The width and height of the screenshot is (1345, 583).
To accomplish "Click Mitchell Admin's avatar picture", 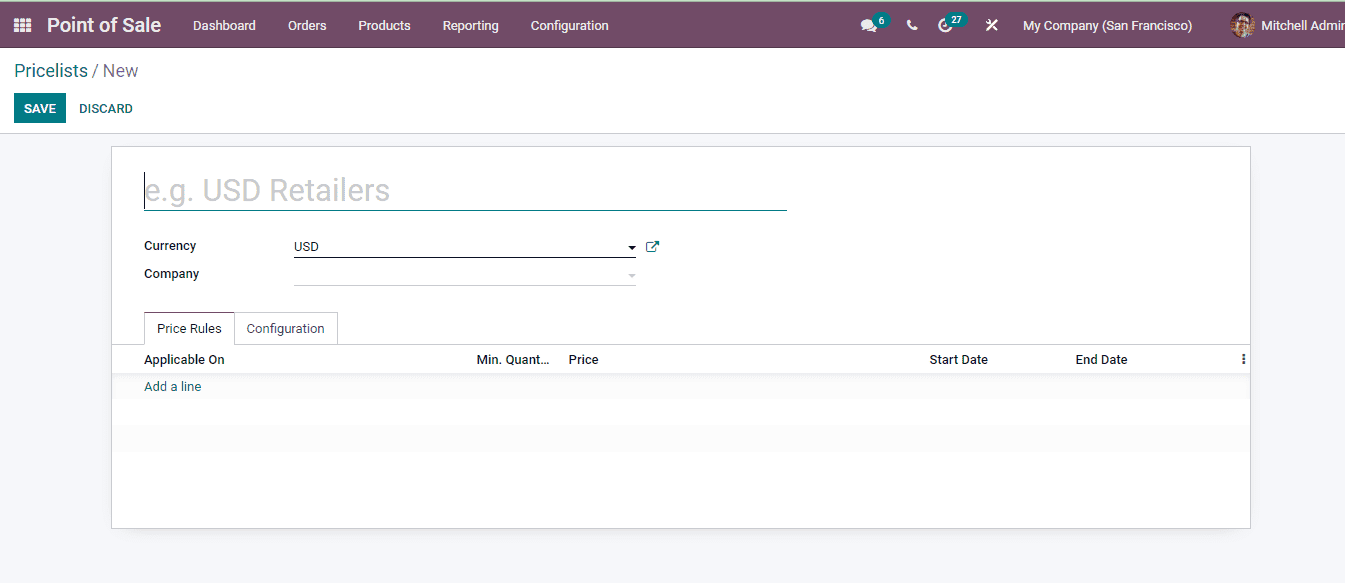I will pos(1242,26).
